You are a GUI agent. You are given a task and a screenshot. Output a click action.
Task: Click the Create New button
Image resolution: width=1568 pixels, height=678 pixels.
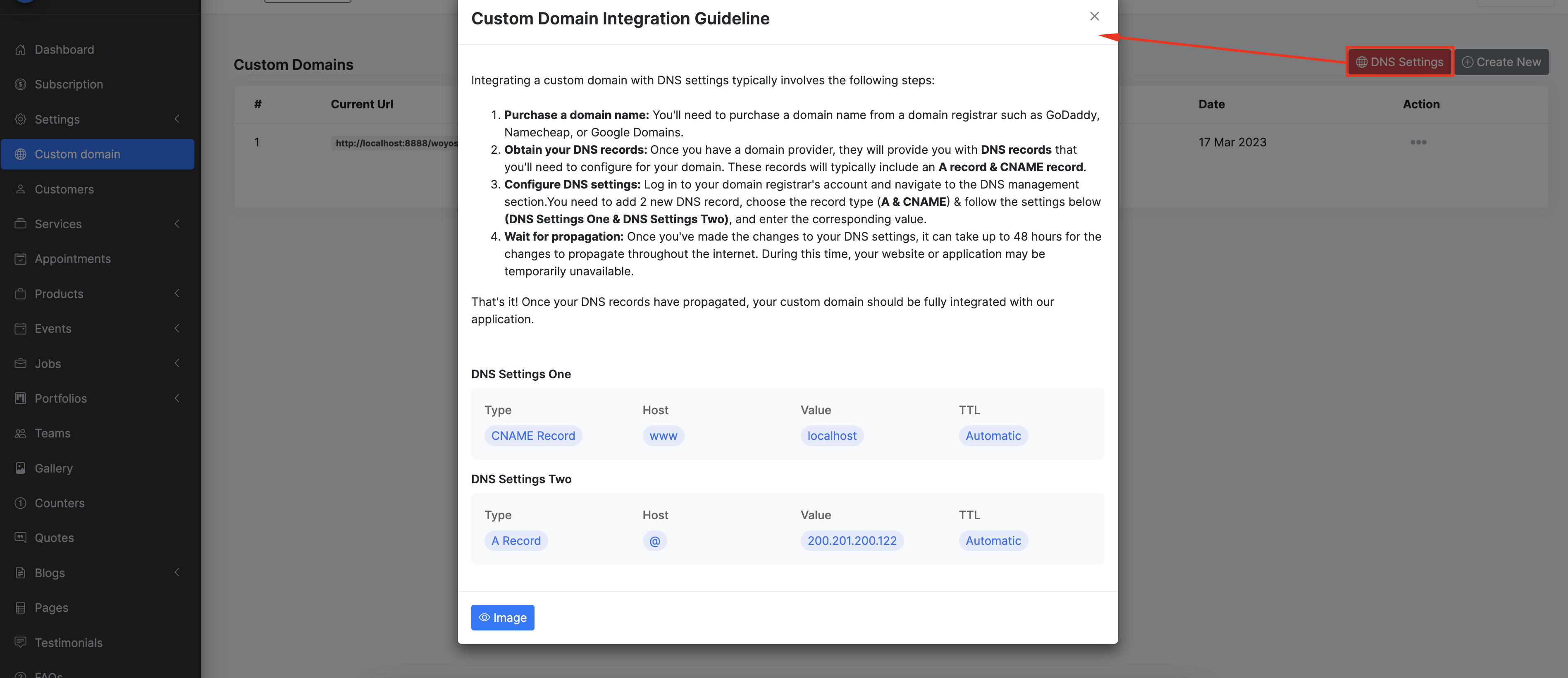point(1501,62)
